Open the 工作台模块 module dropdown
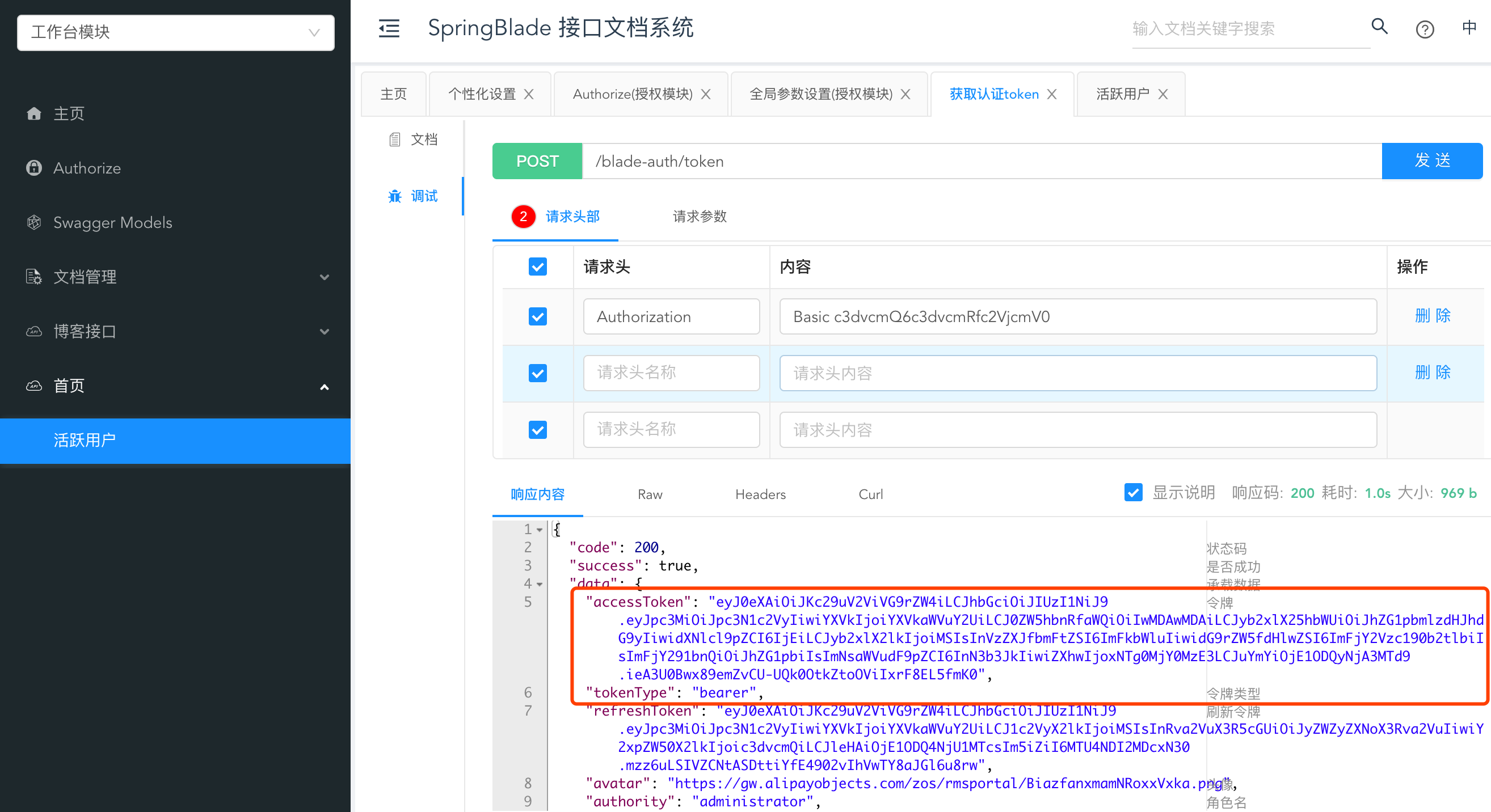This screenshot has height=812, width=1491. 175,32
